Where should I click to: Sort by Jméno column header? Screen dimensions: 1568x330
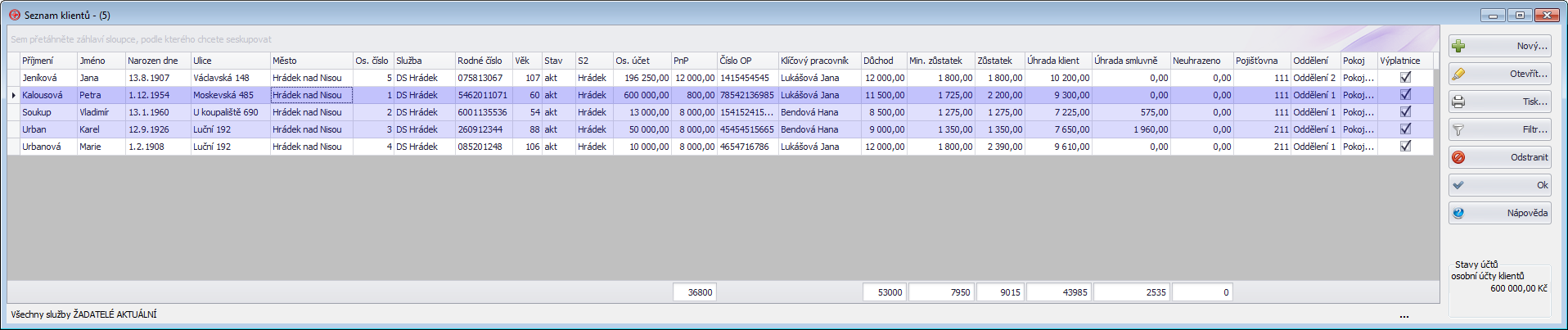click(101, 61)
